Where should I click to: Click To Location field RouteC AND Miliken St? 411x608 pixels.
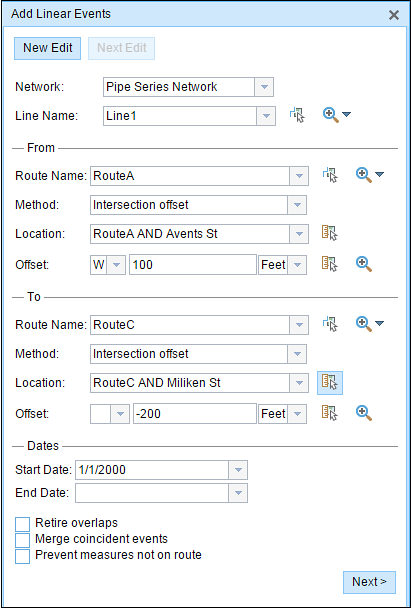tap(190, 383)
